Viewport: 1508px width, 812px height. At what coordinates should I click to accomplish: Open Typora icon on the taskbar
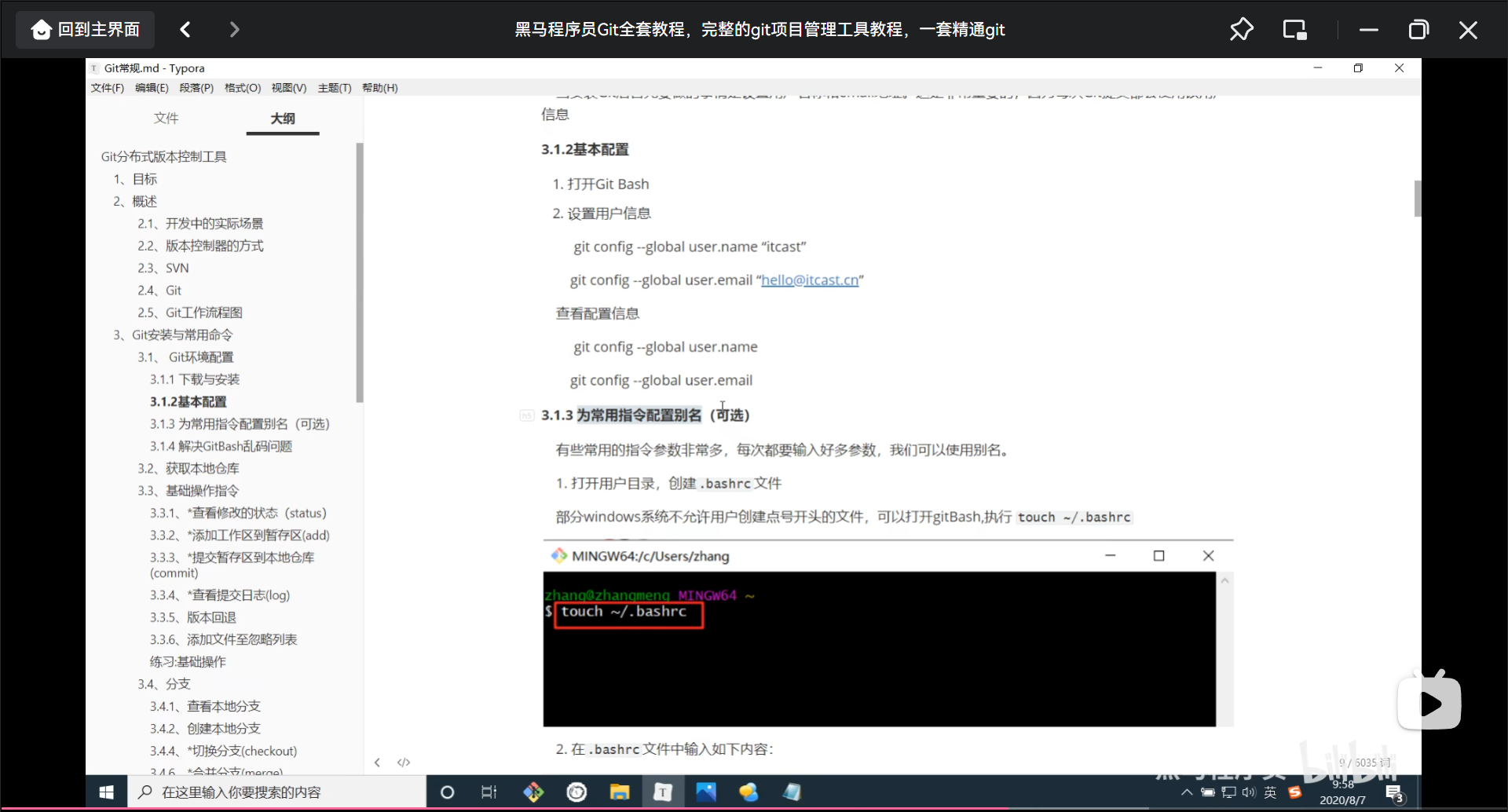tap(663, 792)
